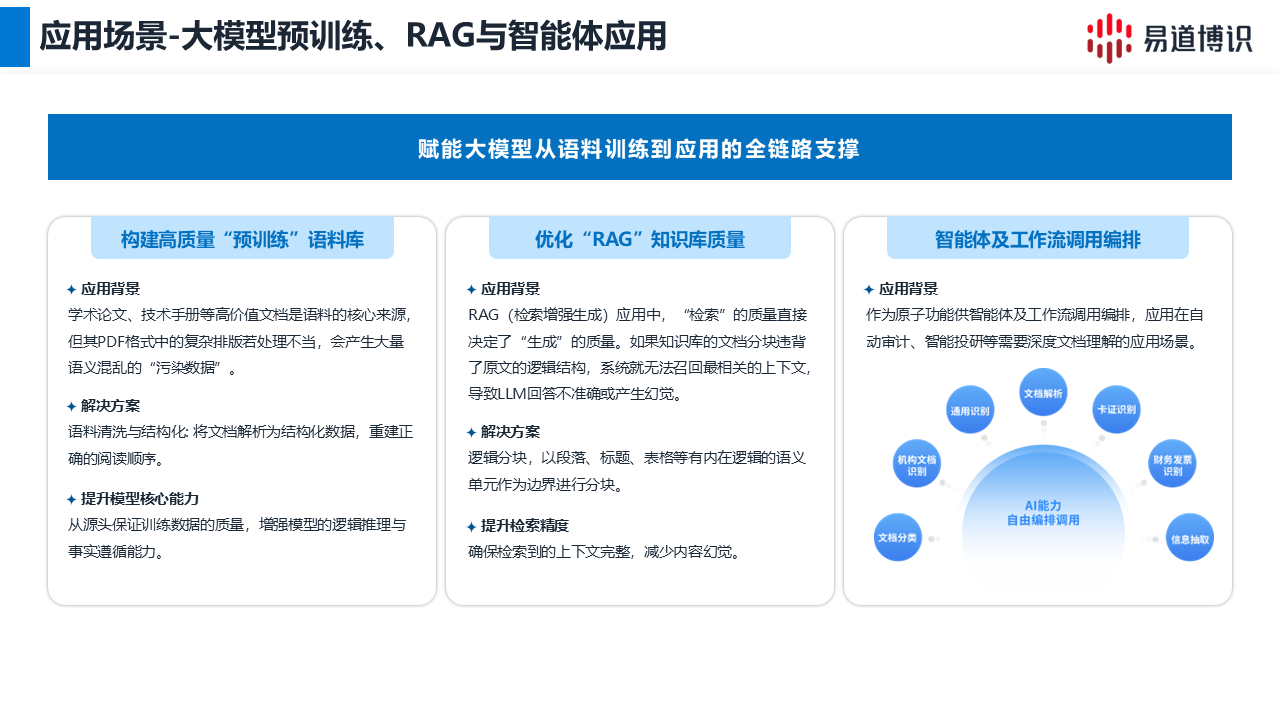Click the blue banner 赋能大模型从语料训练到应用的全链路支撑

coord(640,148)
